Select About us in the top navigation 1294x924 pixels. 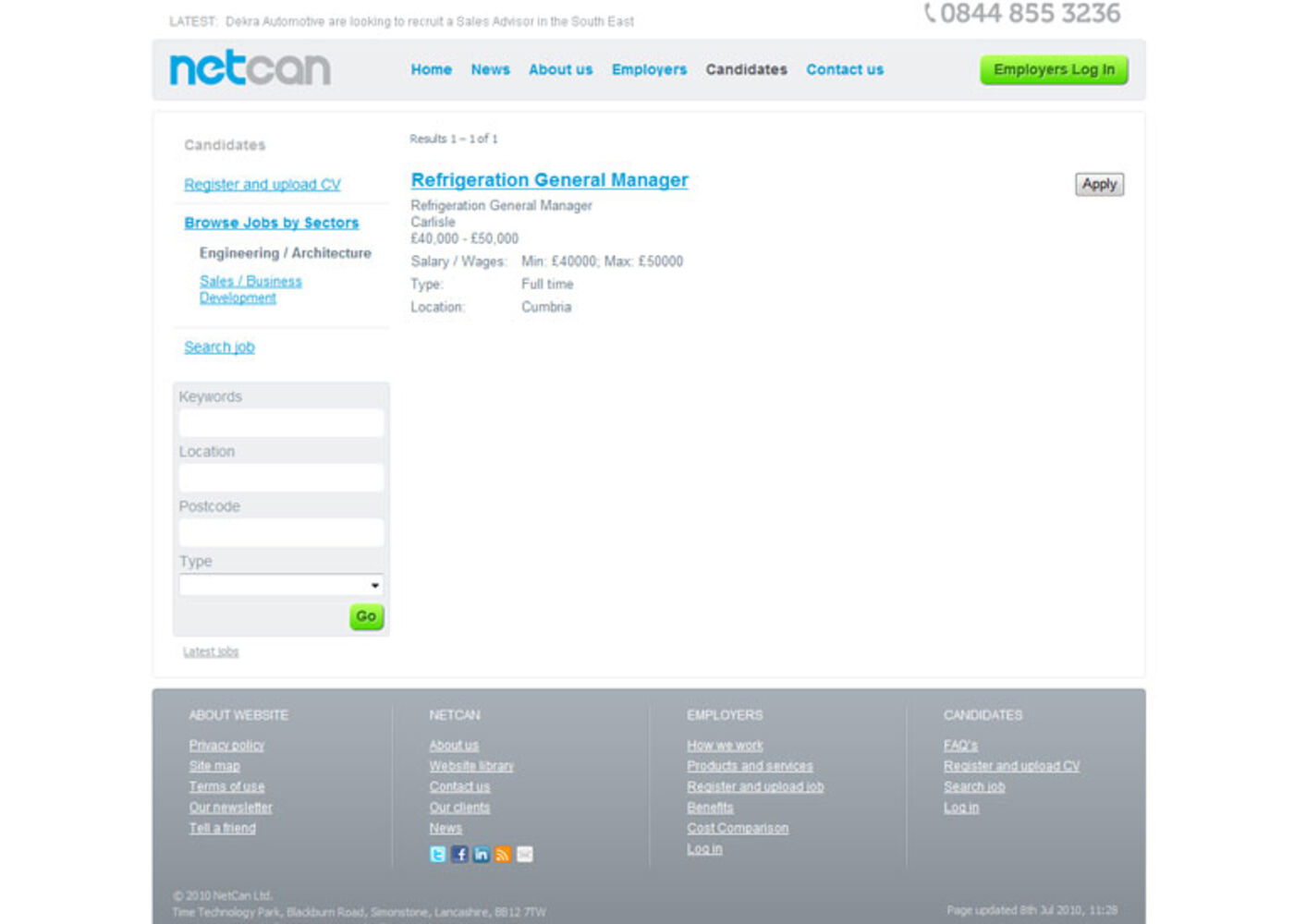(560, 69)
